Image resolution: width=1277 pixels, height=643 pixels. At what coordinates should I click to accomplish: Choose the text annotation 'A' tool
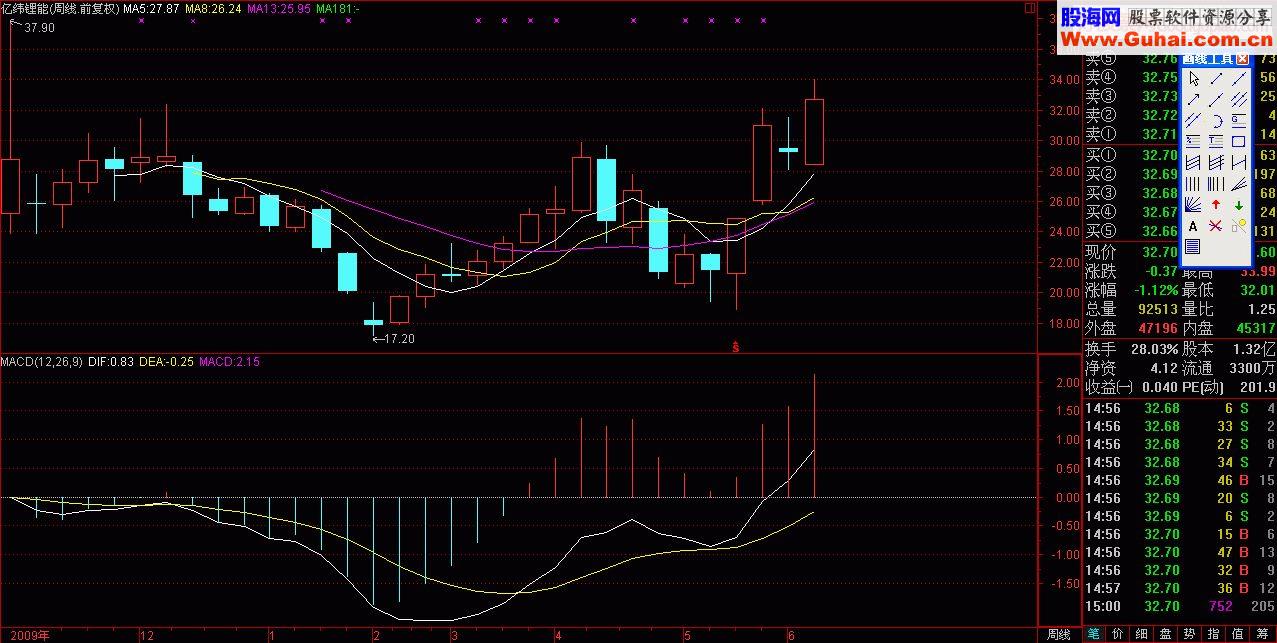coord(1193,226)
